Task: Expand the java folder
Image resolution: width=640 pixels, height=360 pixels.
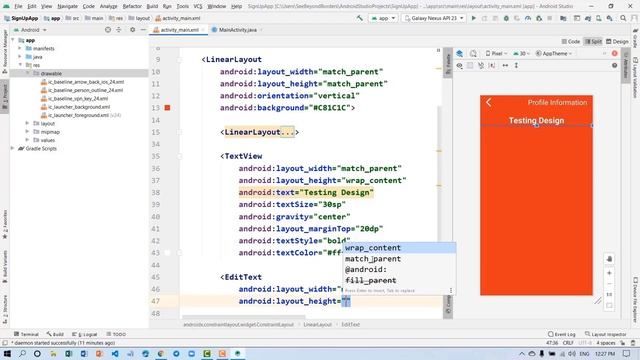Action: click(x=20, y=57)
